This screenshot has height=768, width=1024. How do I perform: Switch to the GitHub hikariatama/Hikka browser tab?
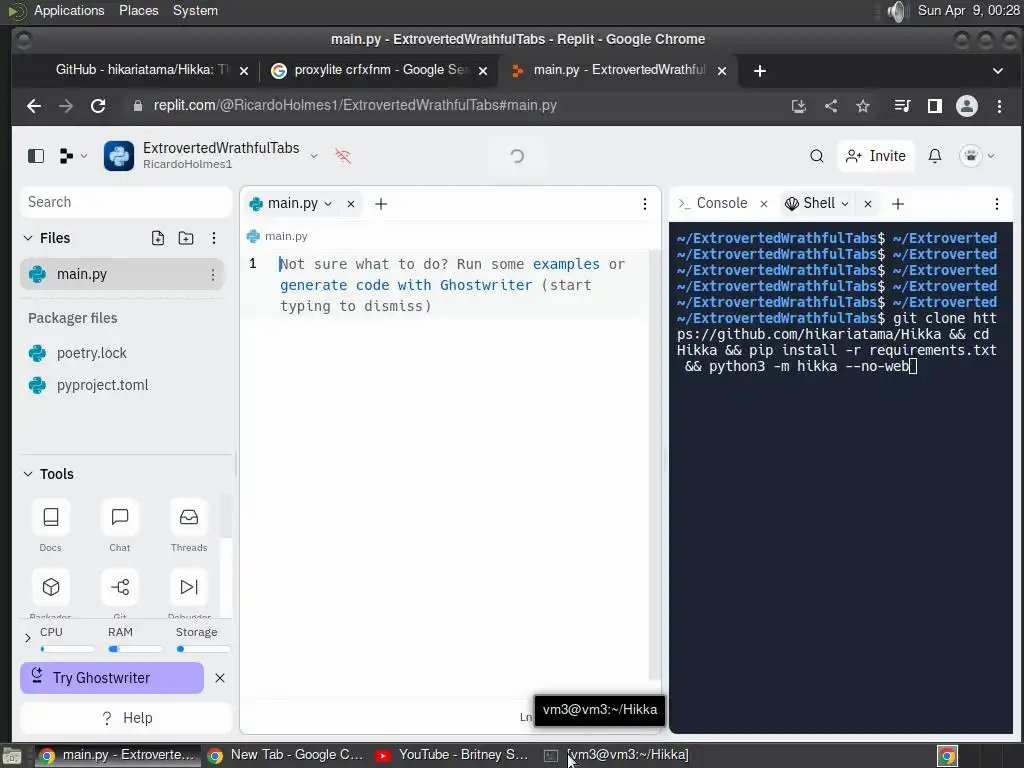coord(142,70)
